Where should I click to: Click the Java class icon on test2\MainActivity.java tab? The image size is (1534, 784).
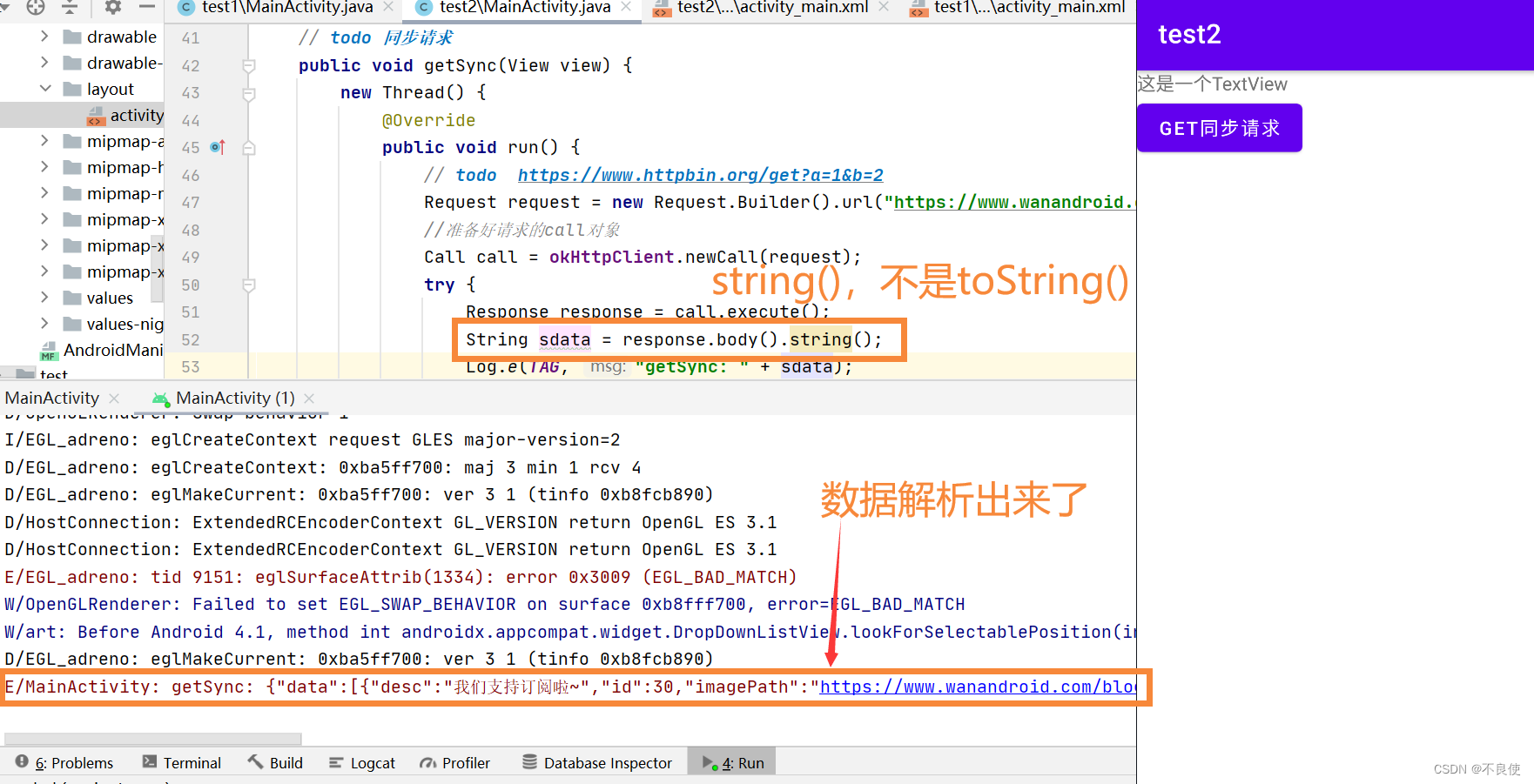pos(423,8)
